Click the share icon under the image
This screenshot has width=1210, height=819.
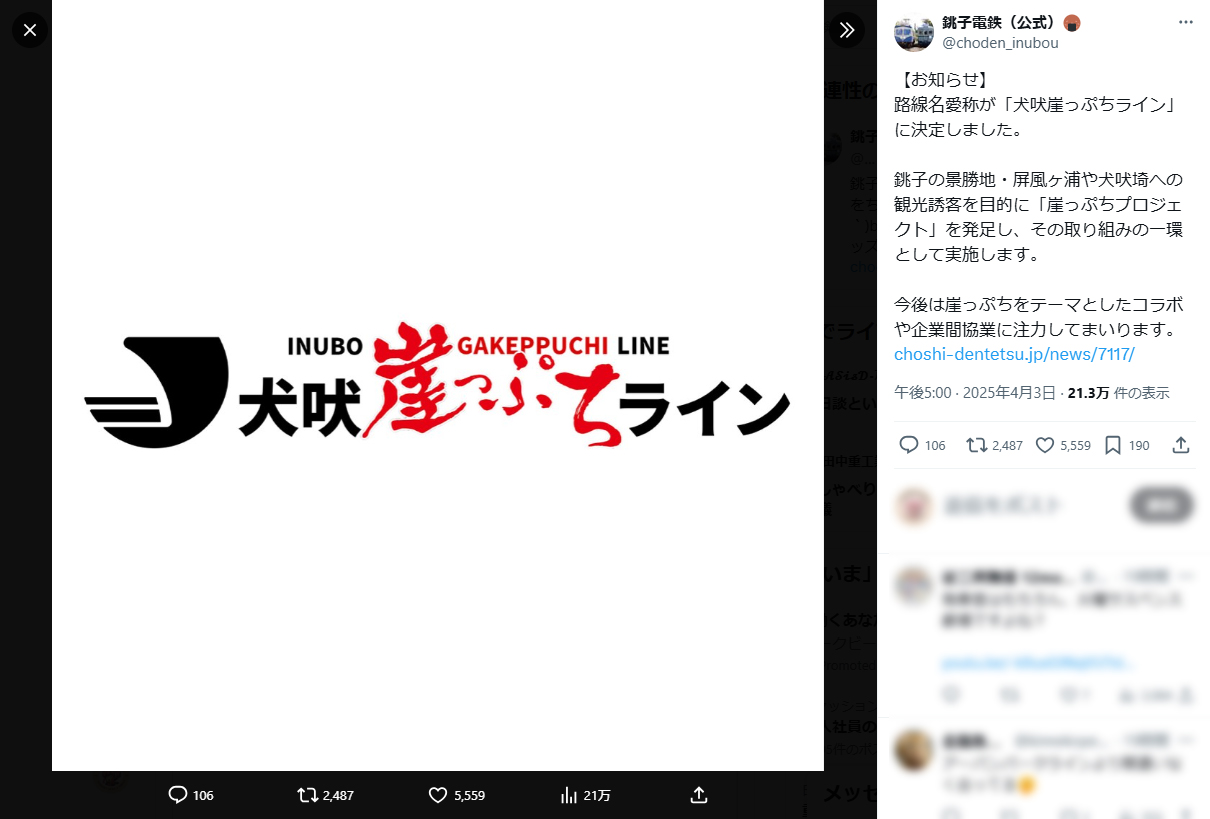699,795
